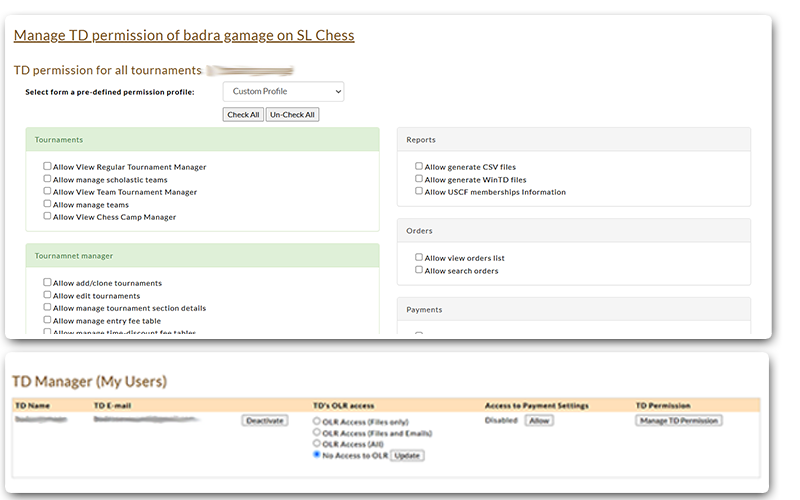Enable the Allow manage teams checkbox
Screen dimensions: 800x500
tap(47, 204)
